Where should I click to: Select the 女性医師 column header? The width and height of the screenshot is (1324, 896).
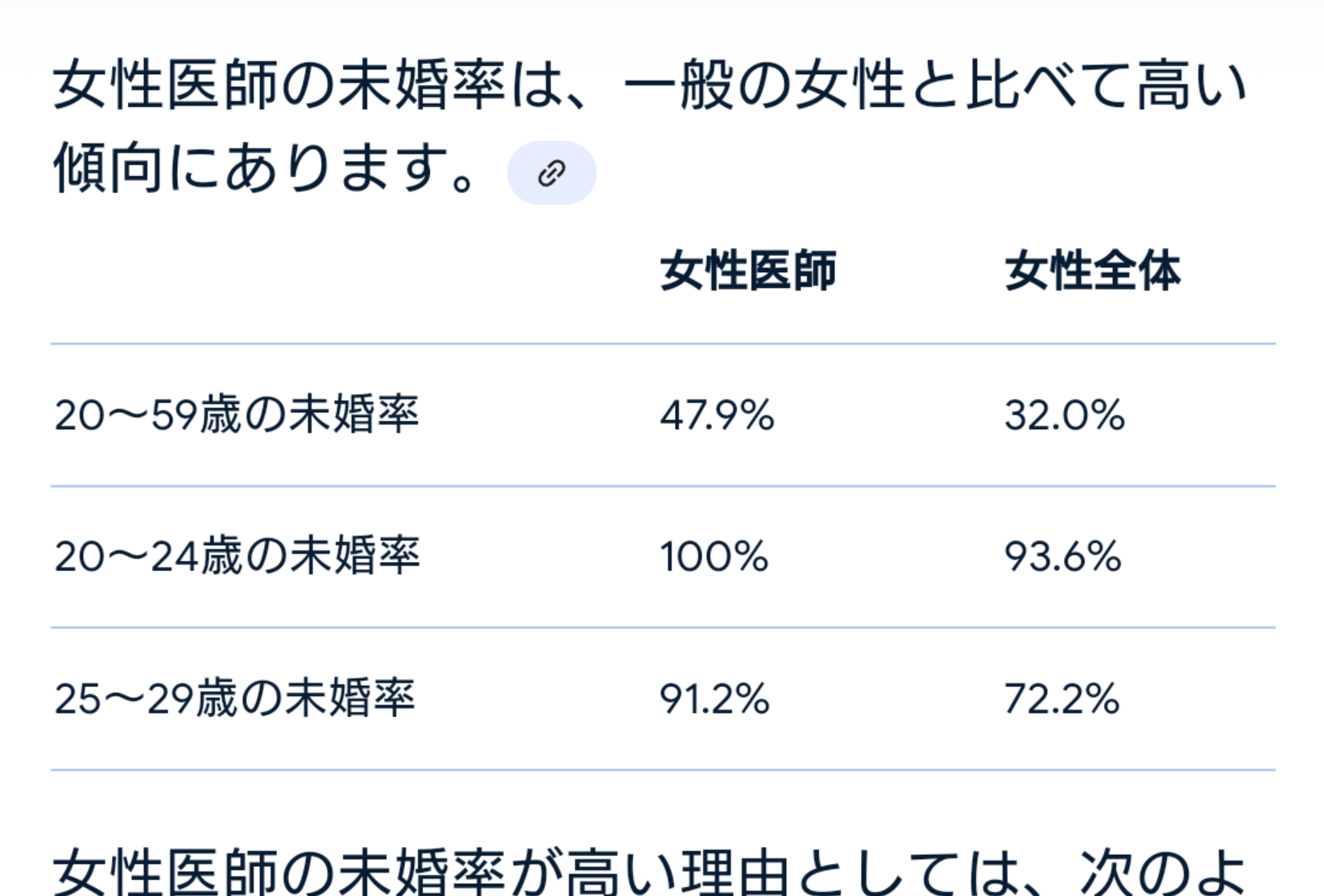click(748, 270)
